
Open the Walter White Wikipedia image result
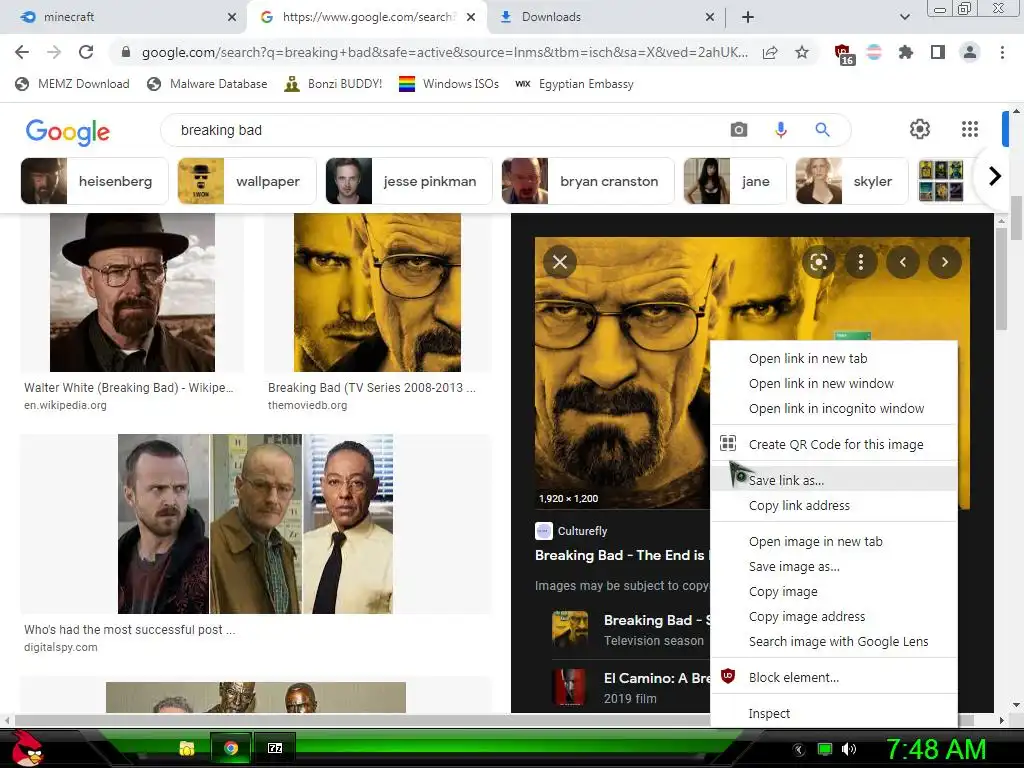[x=133, y=293]
